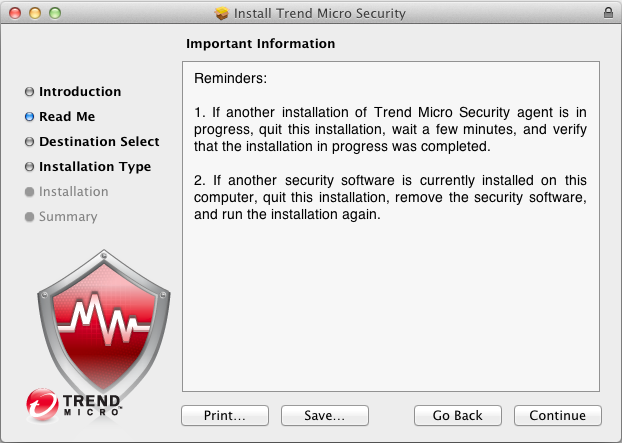622x443 pixels.
Task: Click the Trend Micro brand logo
Action: 74,402
